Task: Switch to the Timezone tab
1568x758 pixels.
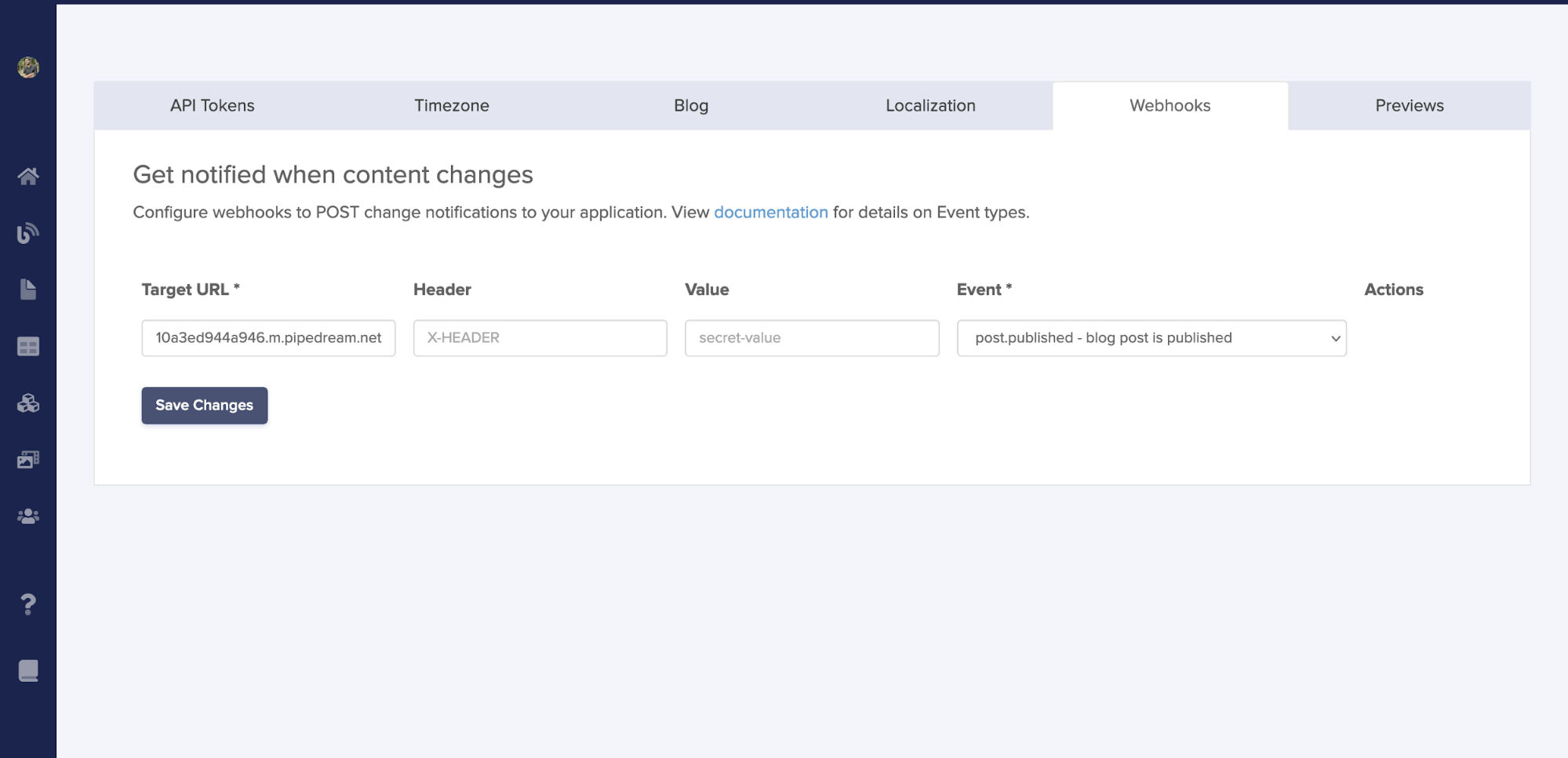Action: (x=452, y=106)
